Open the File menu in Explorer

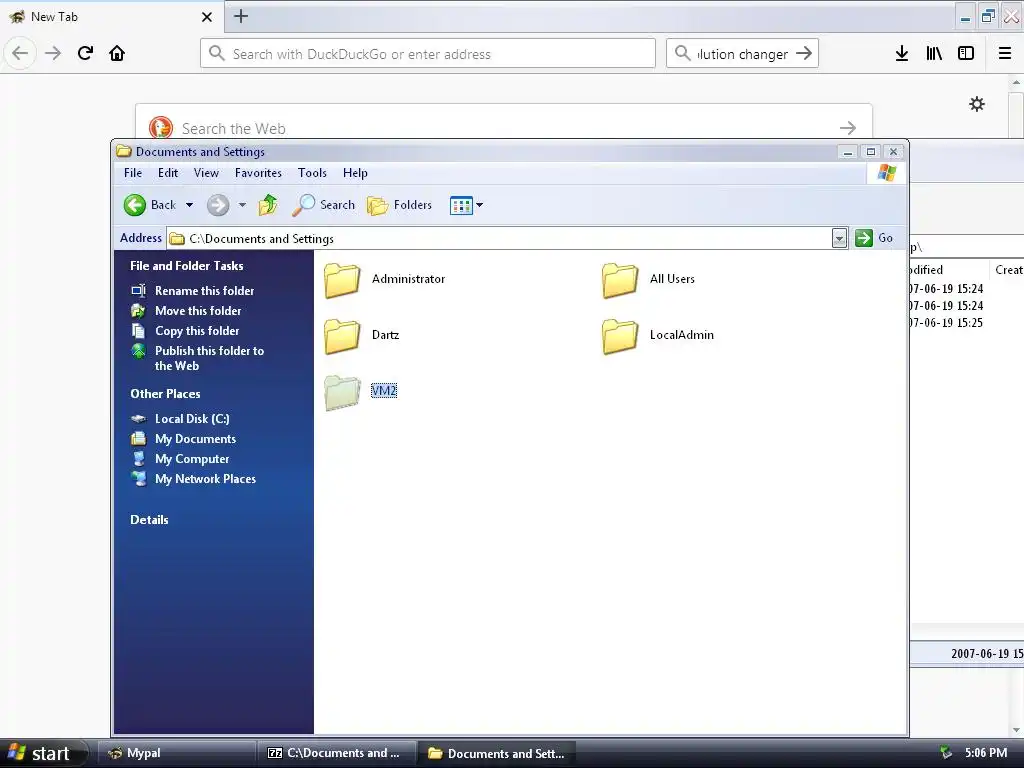click(133, 173)
